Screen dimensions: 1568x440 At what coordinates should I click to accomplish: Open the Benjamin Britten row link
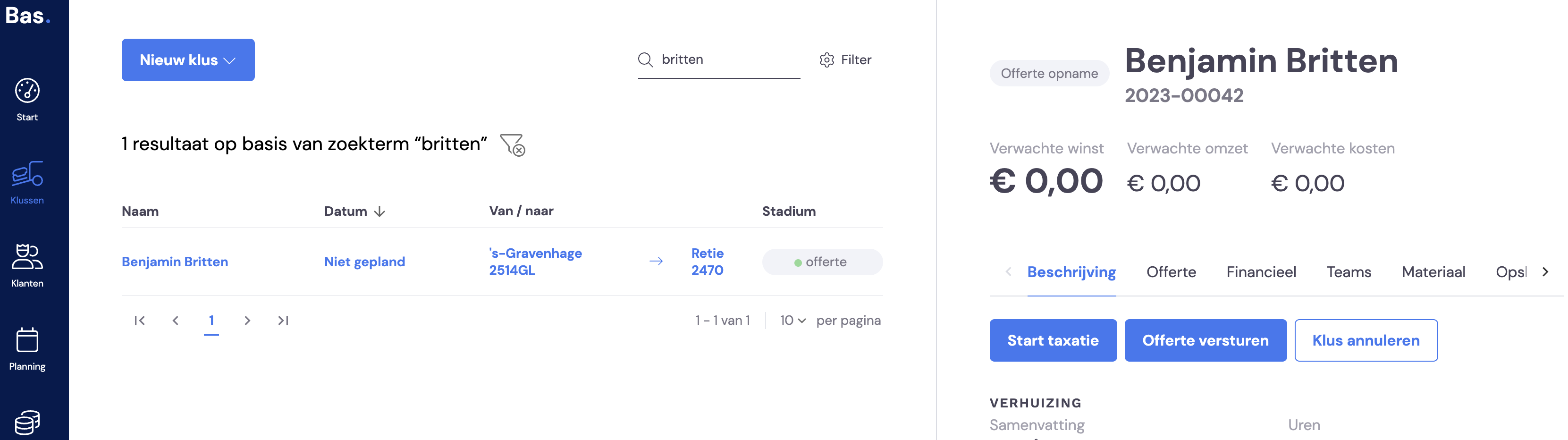click(175, 262)
